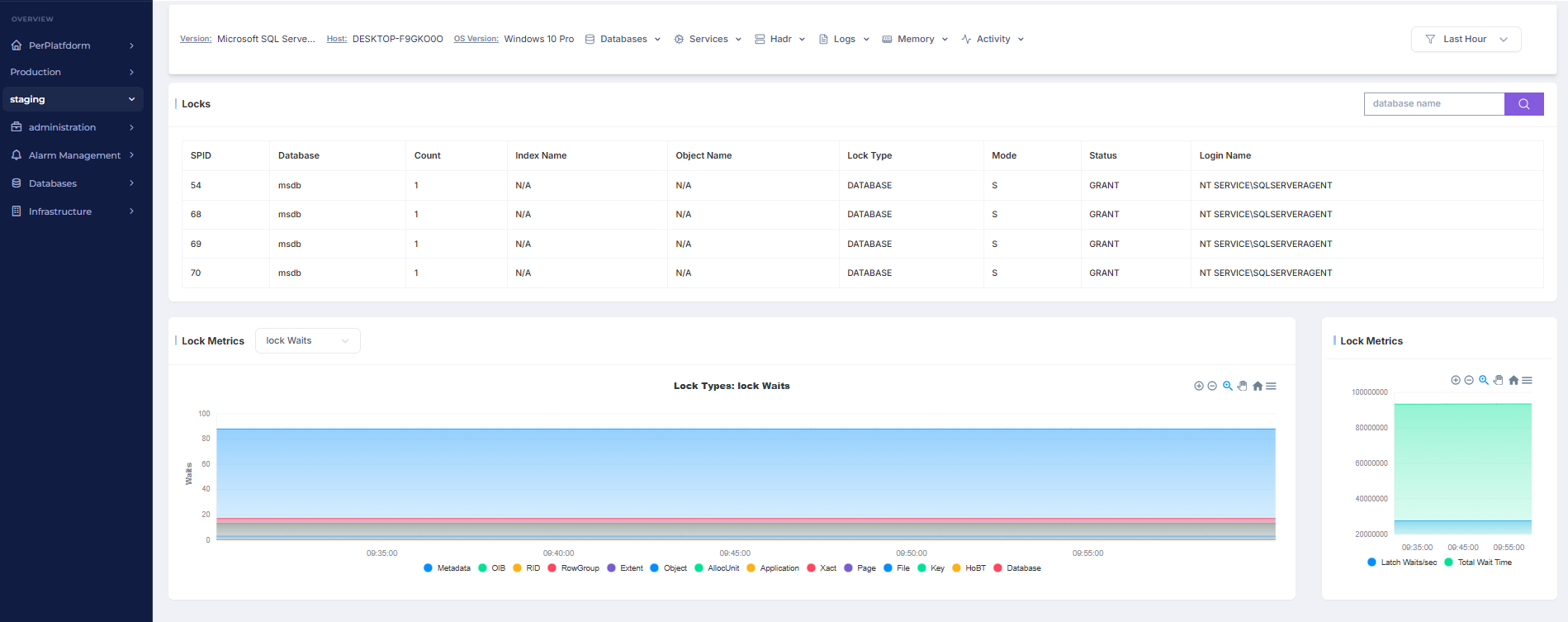Activate the pan hand tool on lock Waits chart

[x=1242, y=386]
